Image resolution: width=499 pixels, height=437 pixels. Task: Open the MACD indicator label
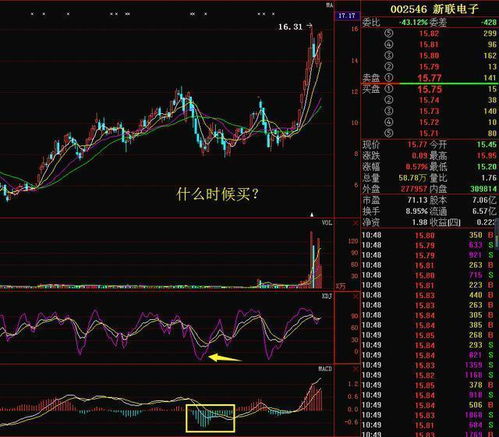(325, 369)
